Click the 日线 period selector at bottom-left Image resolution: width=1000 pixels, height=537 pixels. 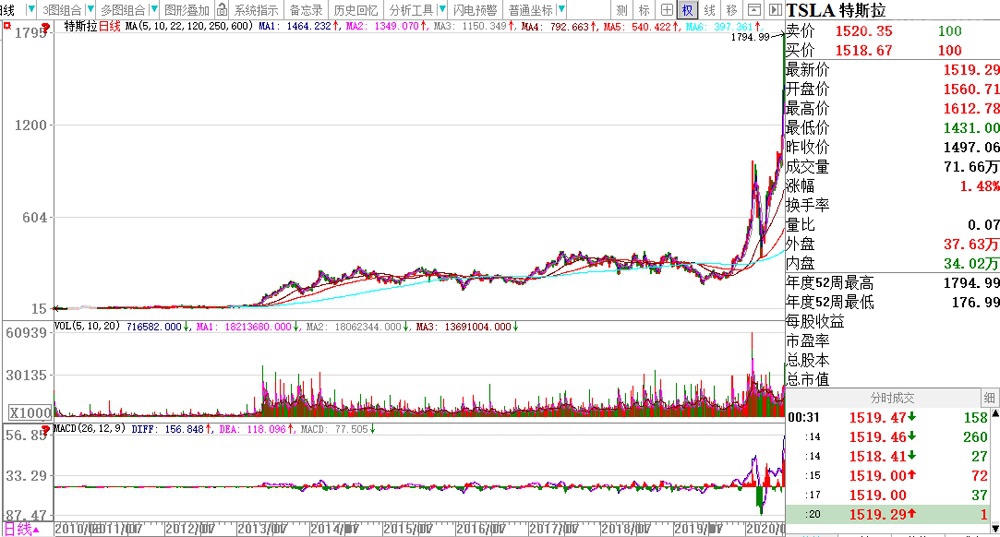[18, 528]
